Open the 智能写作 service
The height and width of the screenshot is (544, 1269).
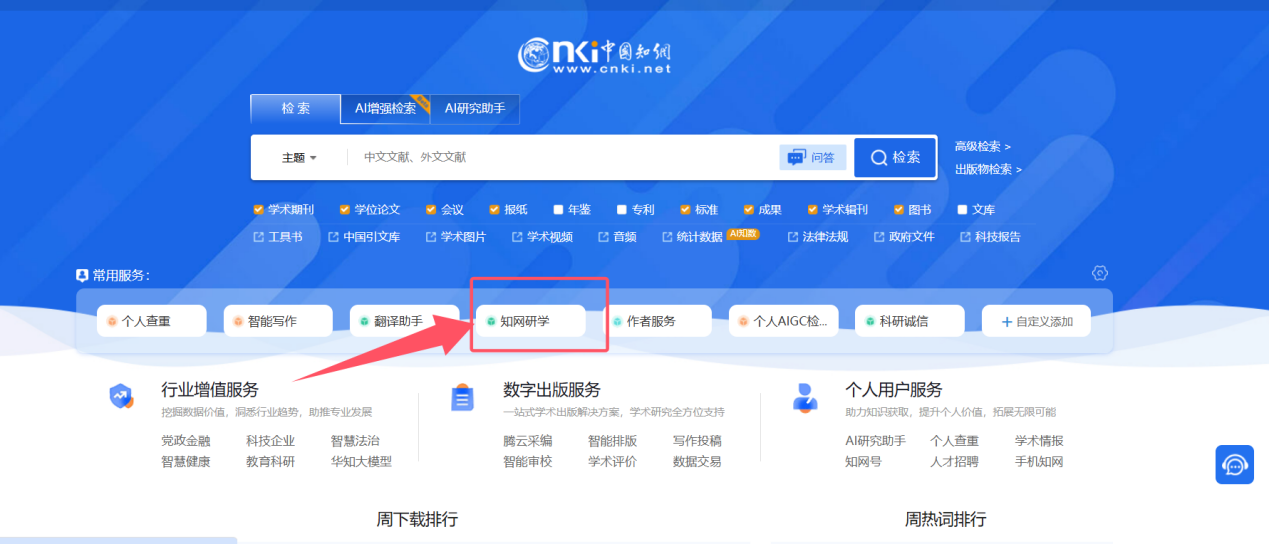coord(278,321)
